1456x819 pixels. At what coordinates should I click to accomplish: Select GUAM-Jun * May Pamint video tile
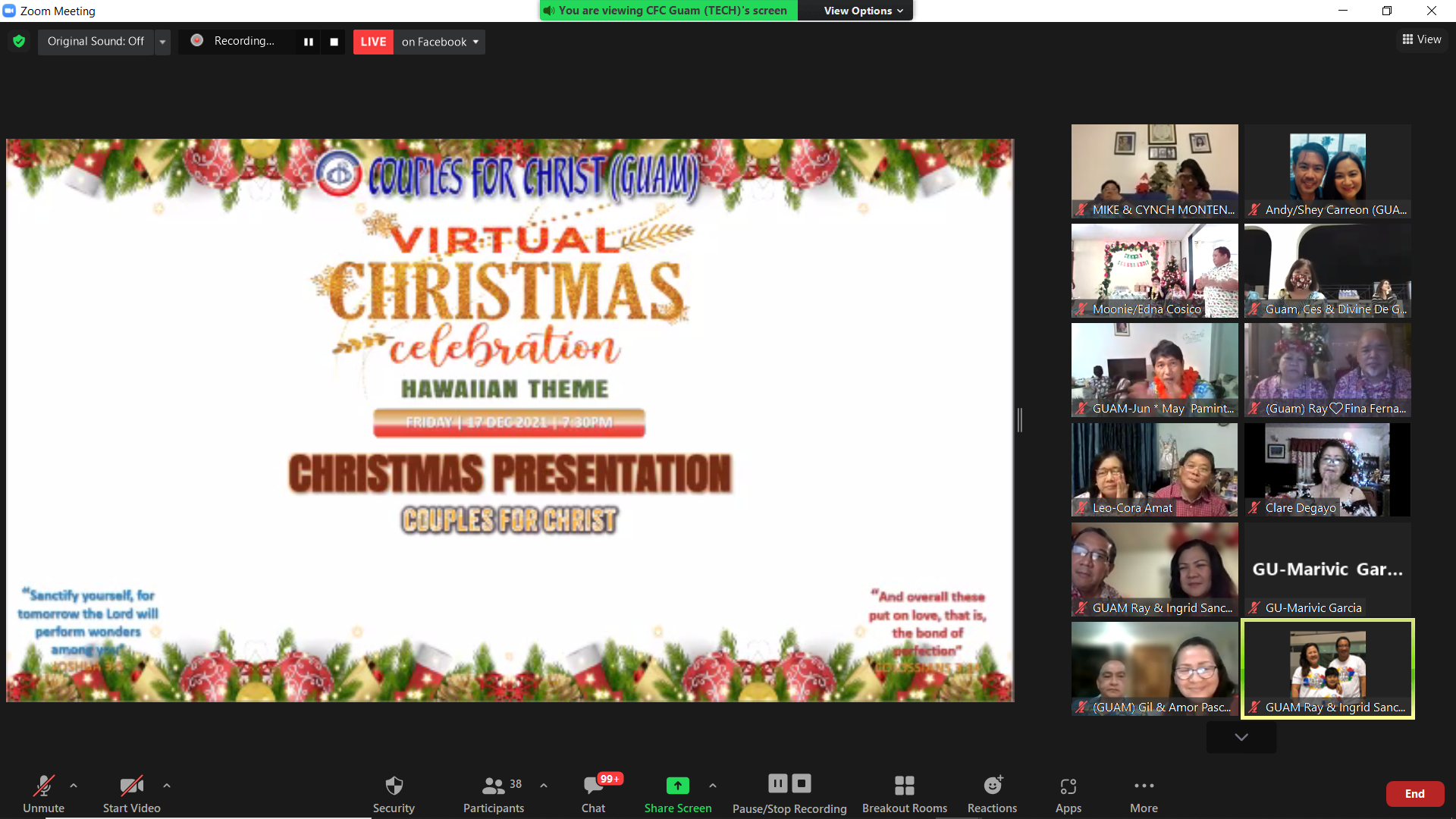1154,370
